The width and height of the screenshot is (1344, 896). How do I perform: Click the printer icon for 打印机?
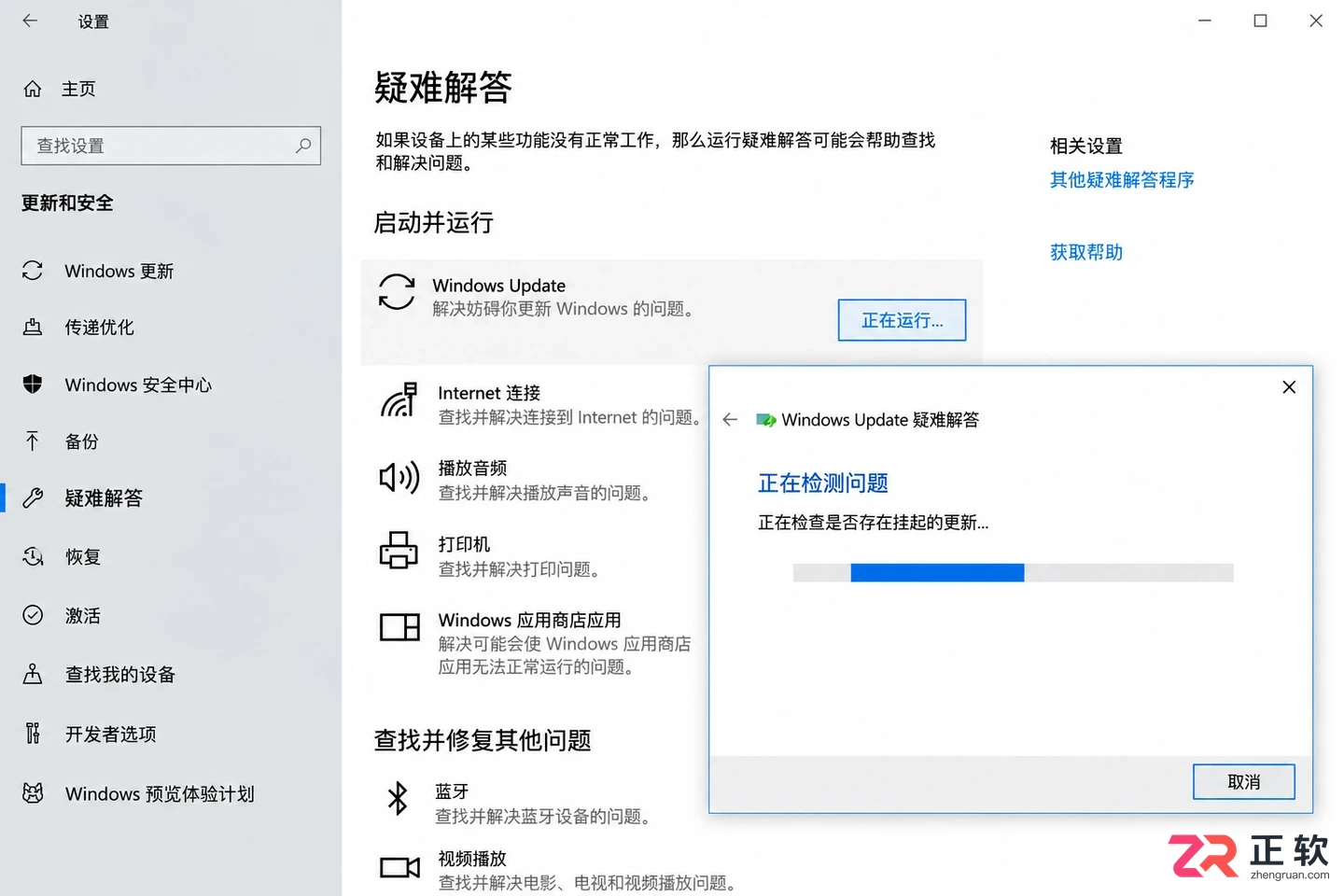pos(399,550)
